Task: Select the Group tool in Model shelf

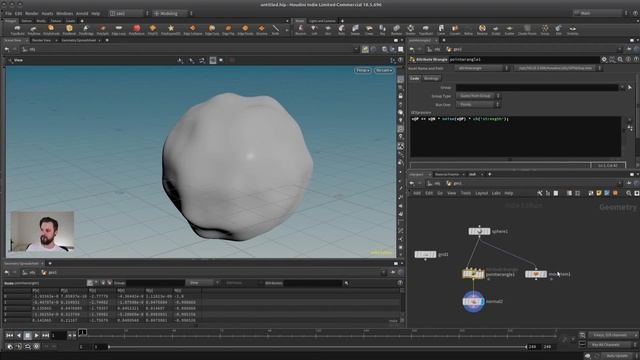Action: (x=545, y=29)
